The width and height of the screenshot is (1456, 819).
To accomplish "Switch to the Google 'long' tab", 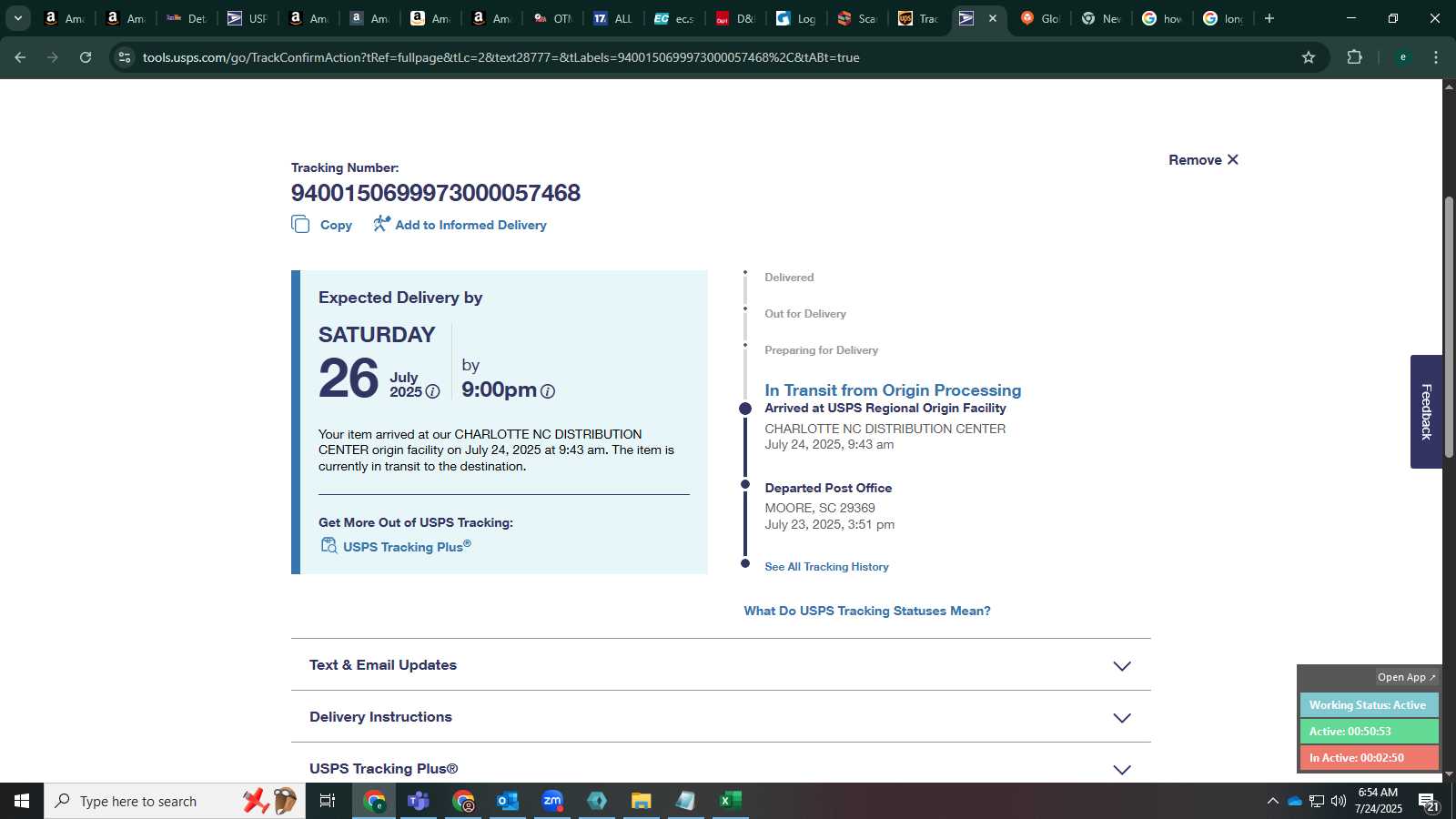I will [1224, 18].
